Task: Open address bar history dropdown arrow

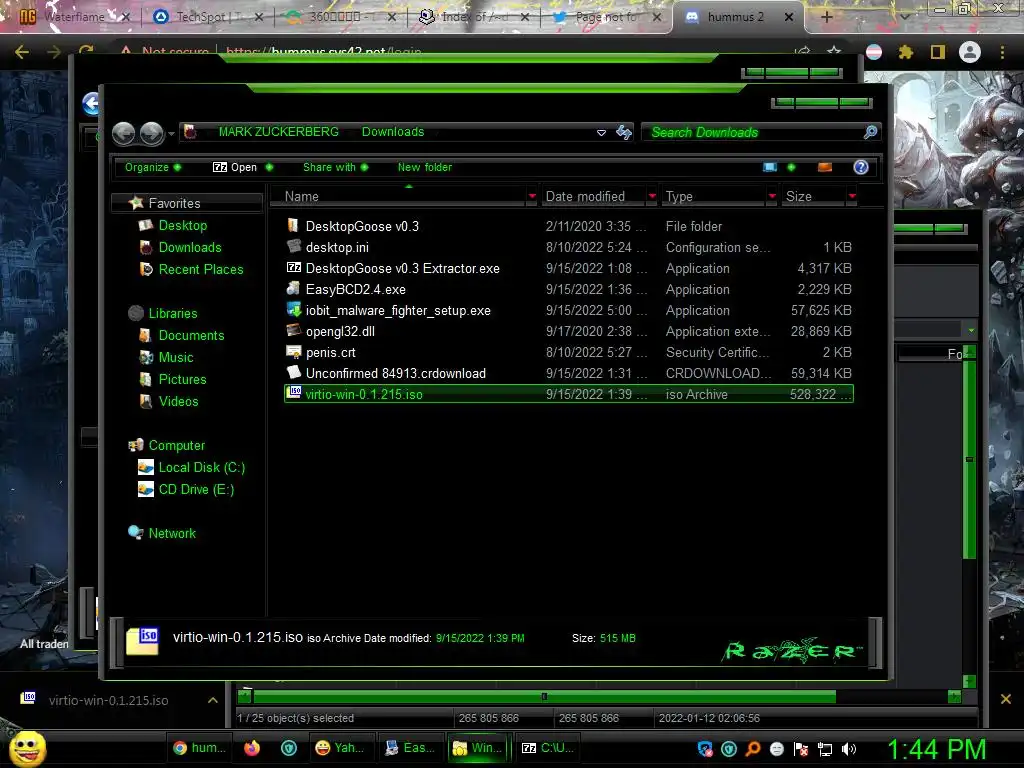Action: 601,133
